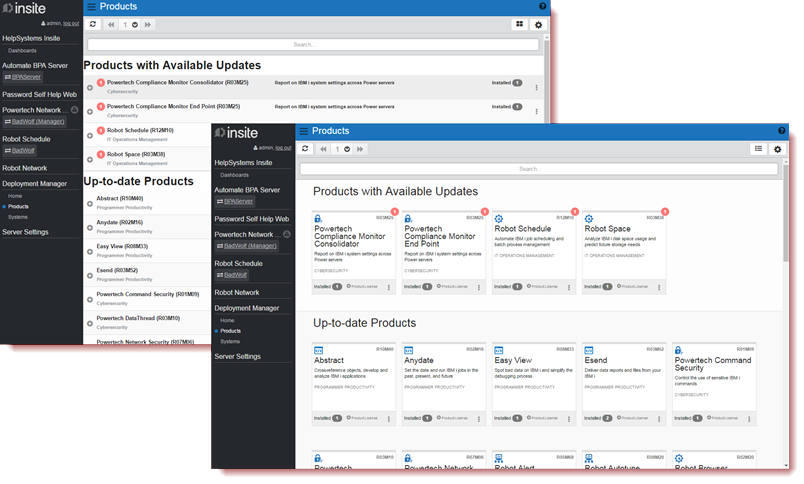Toggle hamburger sidebar button in the back window header
804x484 pixels.
pyautogui.click(x=91, y=6)
